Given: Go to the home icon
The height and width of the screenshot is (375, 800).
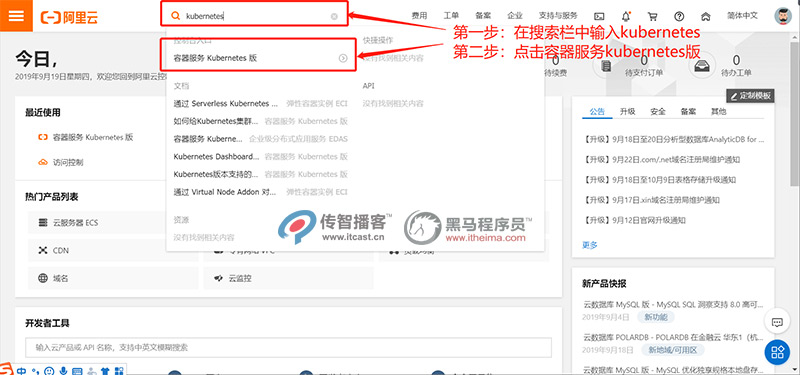Looking at the screenshot, I should coord(706,16).
